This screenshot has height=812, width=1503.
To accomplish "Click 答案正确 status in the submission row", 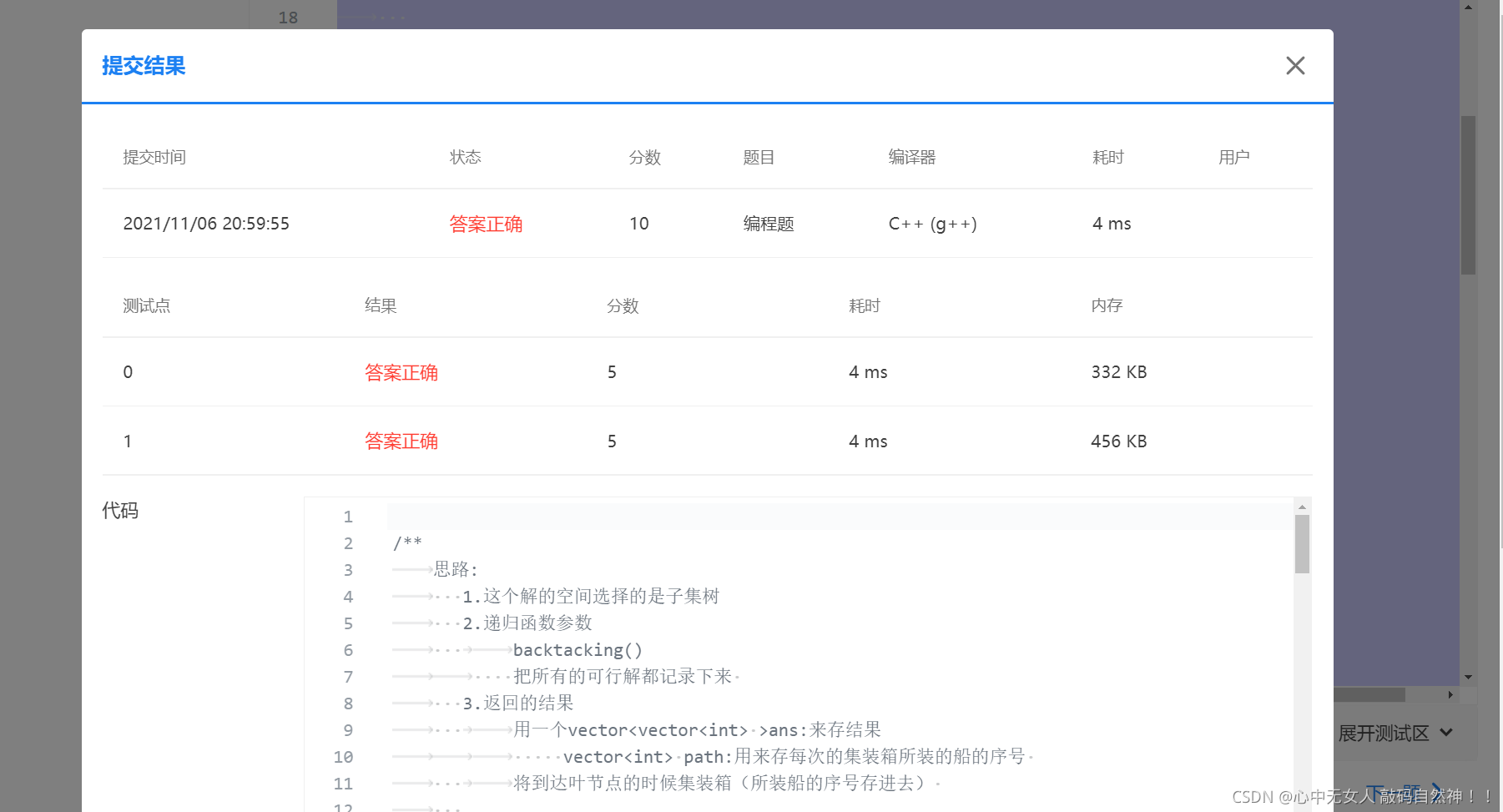I will tap(486, 224).
